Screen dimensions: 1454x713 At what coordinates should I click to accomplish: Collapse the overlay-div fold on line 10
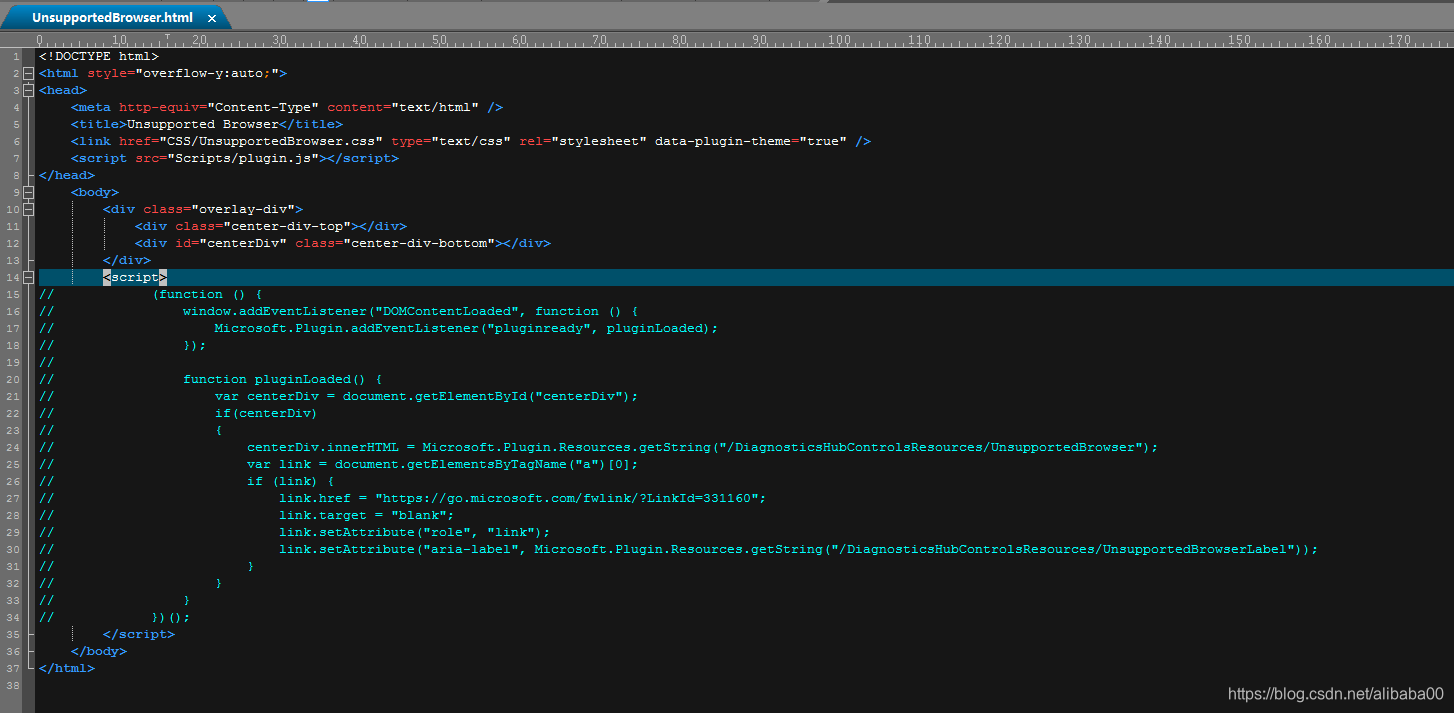(x=28, y=209)
